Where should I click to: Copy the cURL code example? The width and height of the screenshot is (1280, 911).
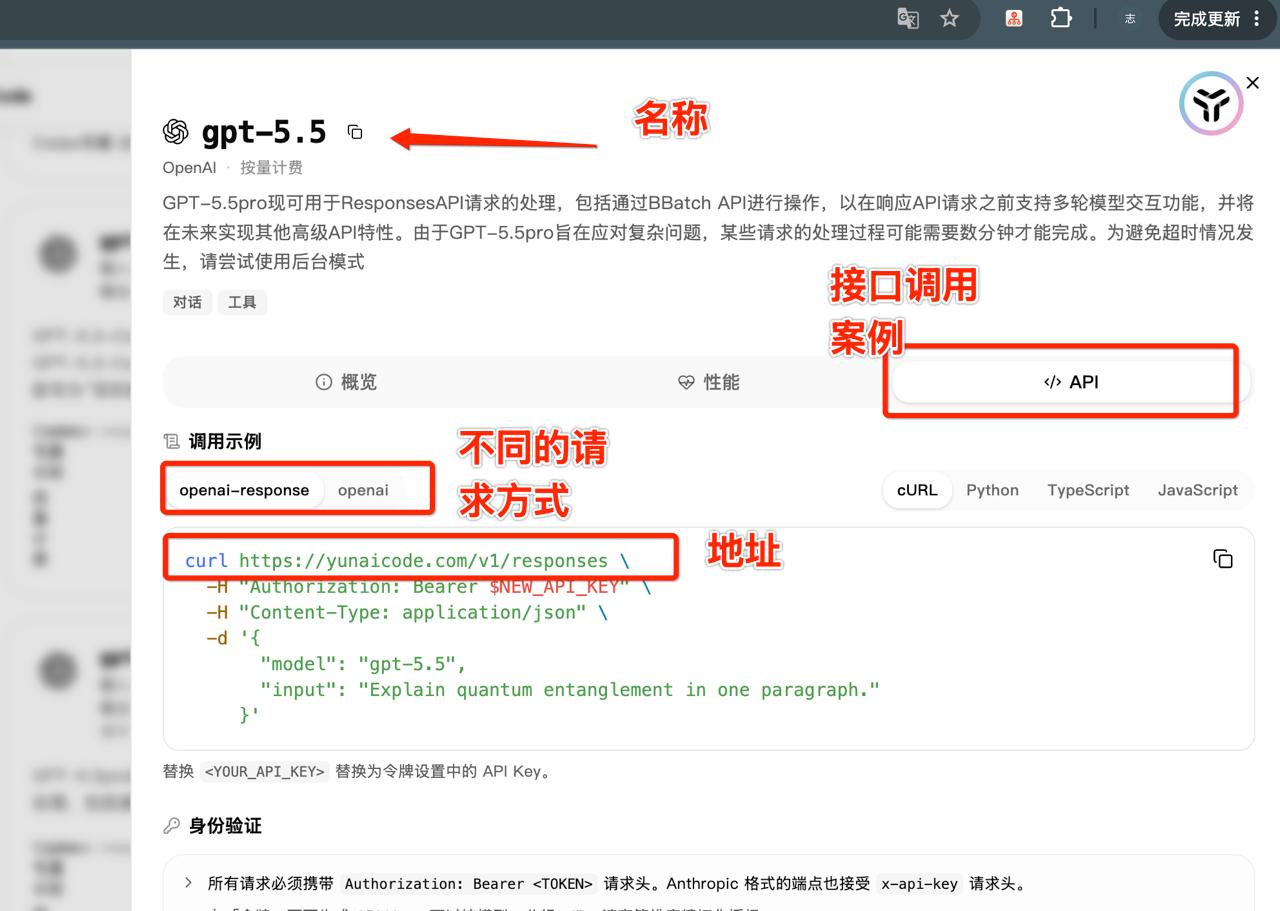pyautogui.click(x=1222, y=559)
